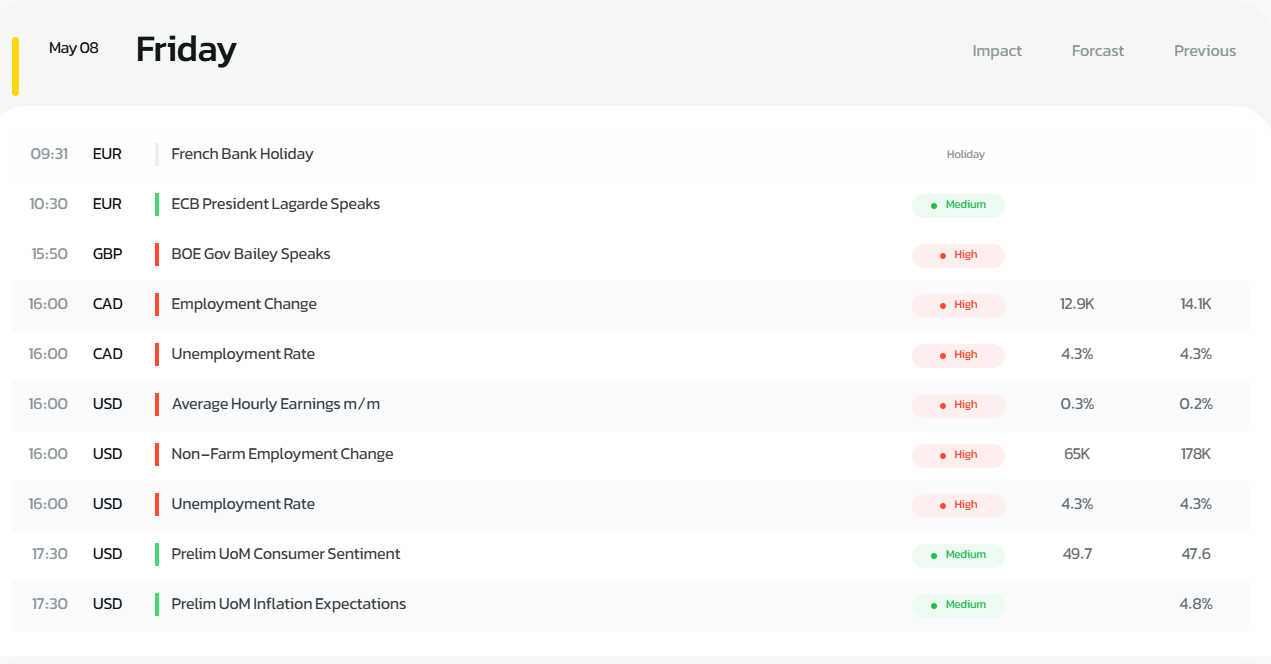Screen dimensions: 1271x664
Task: Click the yellow bar beside May 08
Action: pyautogui.click(x=15, y=66)
